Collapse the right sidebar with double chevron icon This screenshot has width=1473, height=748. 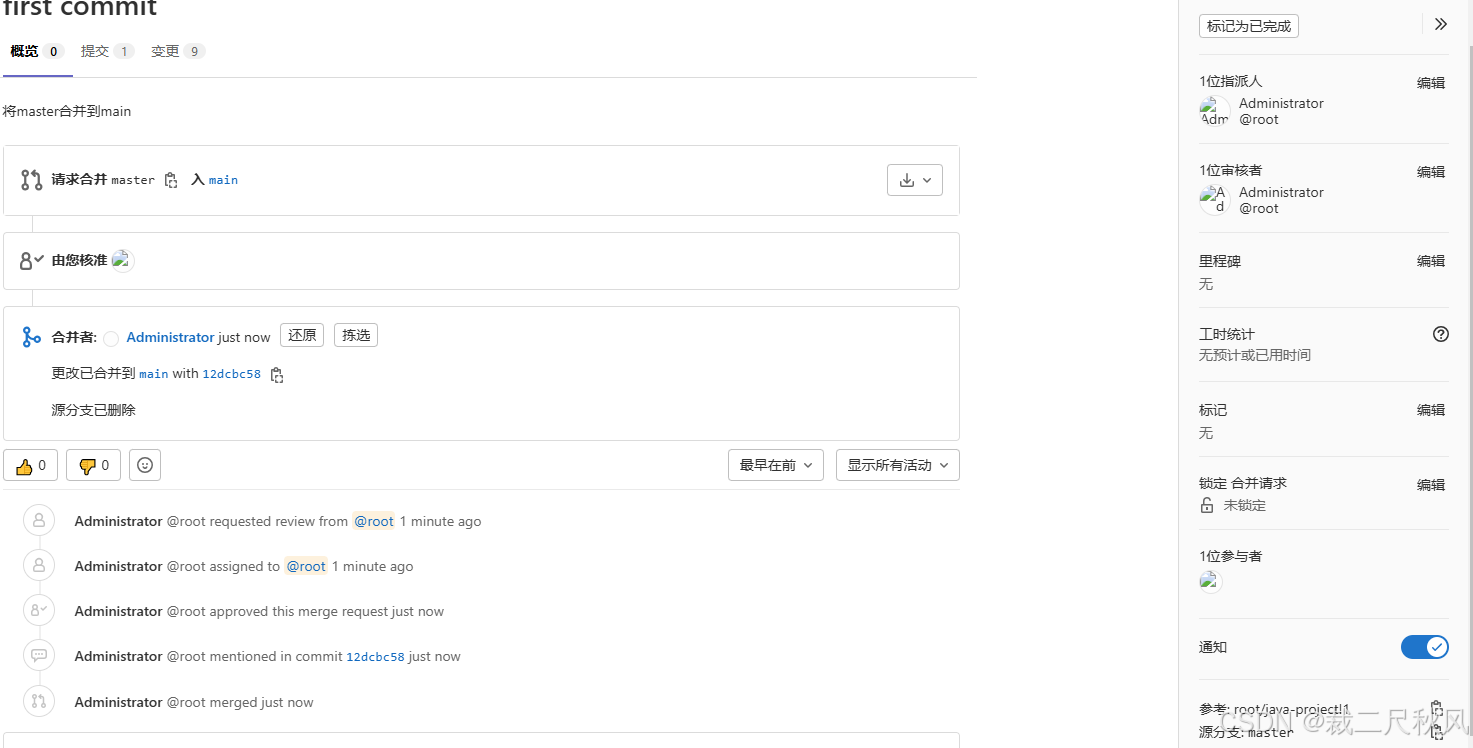point(1440,23)
